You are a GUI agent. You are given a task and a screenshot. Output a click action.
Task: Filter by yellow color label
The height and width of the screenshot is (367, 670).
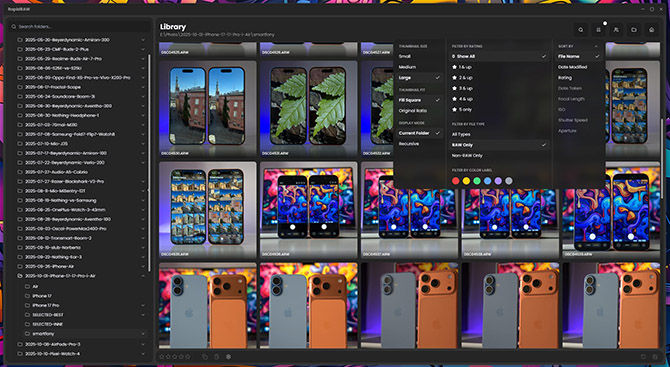tap(466, 181)
